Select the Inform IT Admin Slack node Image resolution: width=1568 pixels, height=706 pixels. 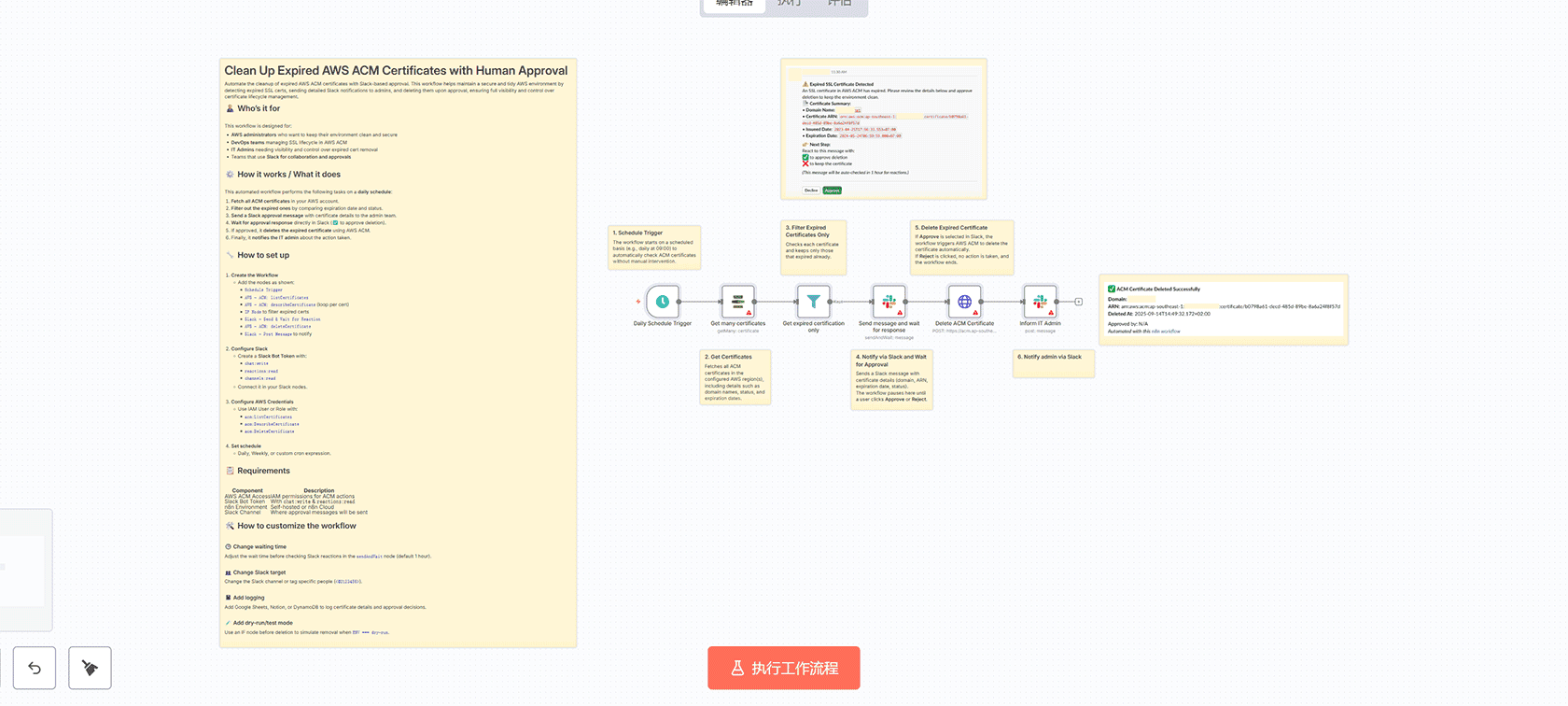click(x=1040, y=302)
